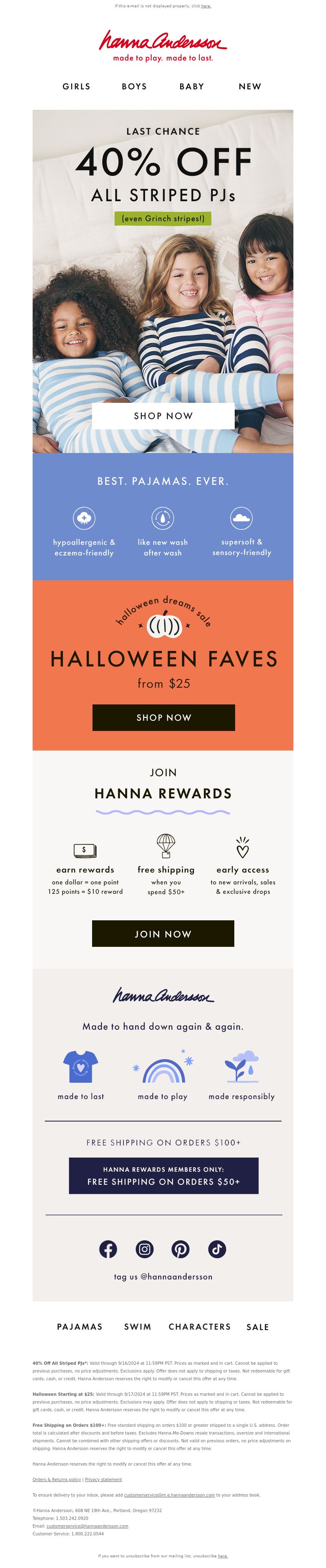
Task: Open the Privacy statement link
Action: click(104, 1480)
